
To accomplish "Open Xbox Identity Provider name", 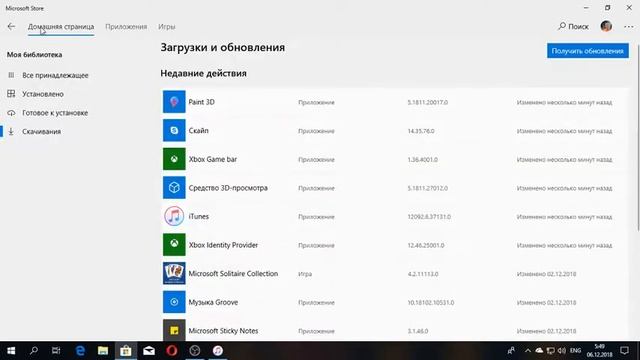I will point(223,245).
